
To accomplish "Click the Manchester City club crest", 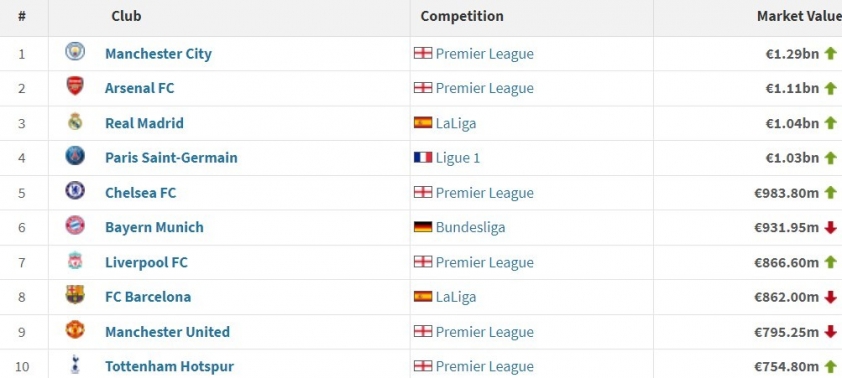I will [x=75, y=52].
